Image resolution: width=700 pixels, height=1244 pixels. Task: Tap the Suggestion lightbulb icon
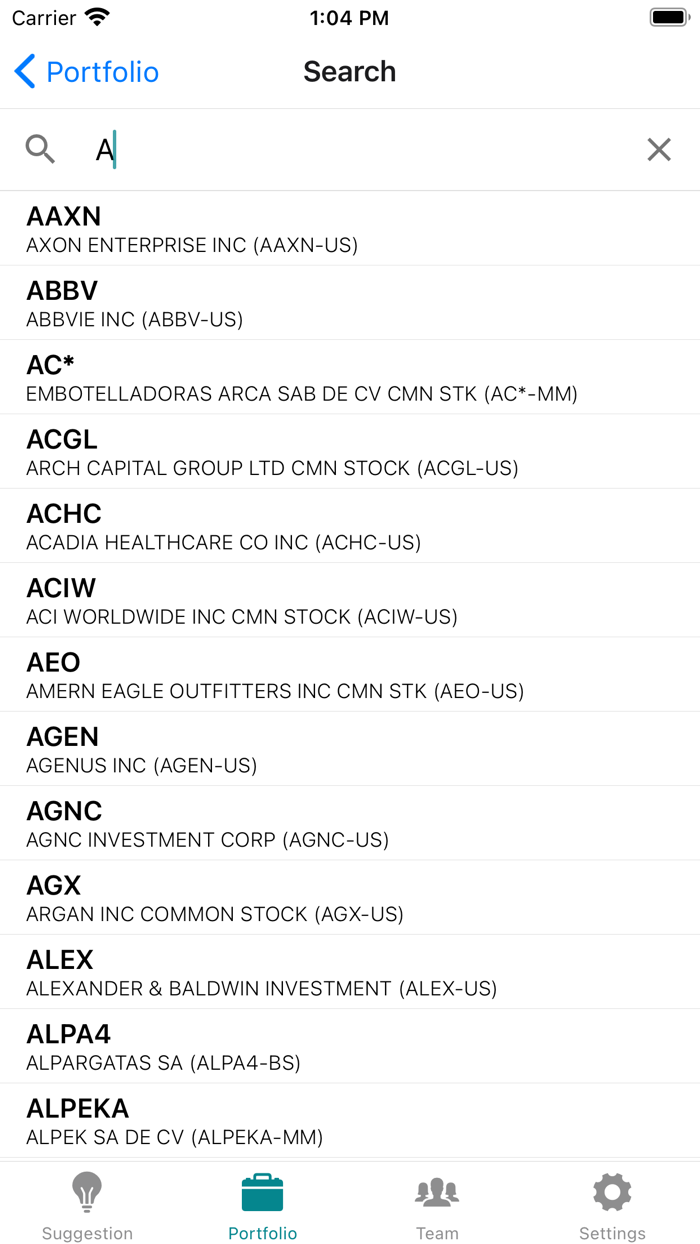coord(87,1192)
